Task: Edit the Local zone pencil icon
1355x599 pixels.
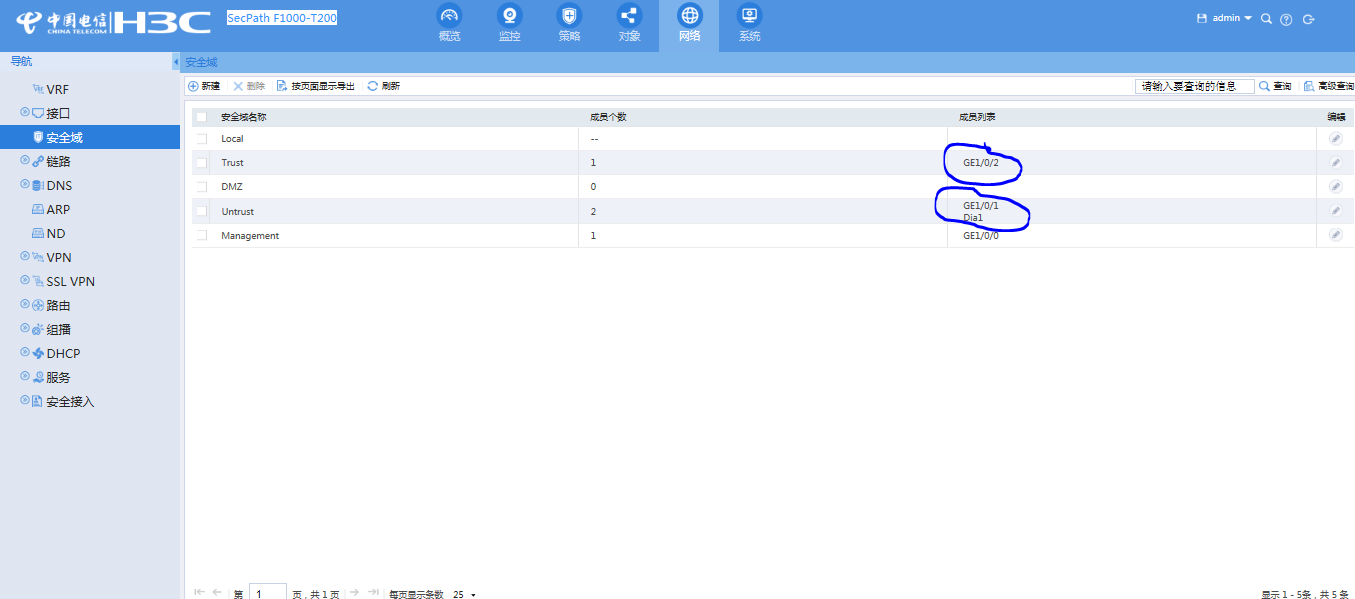Action: click(1335, 138)
